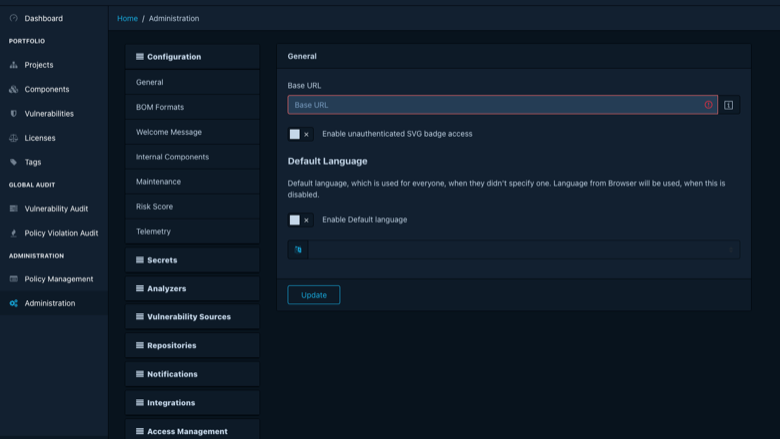Open the default language dropdown
Screen dimensions: 780x439
point(524,250)
